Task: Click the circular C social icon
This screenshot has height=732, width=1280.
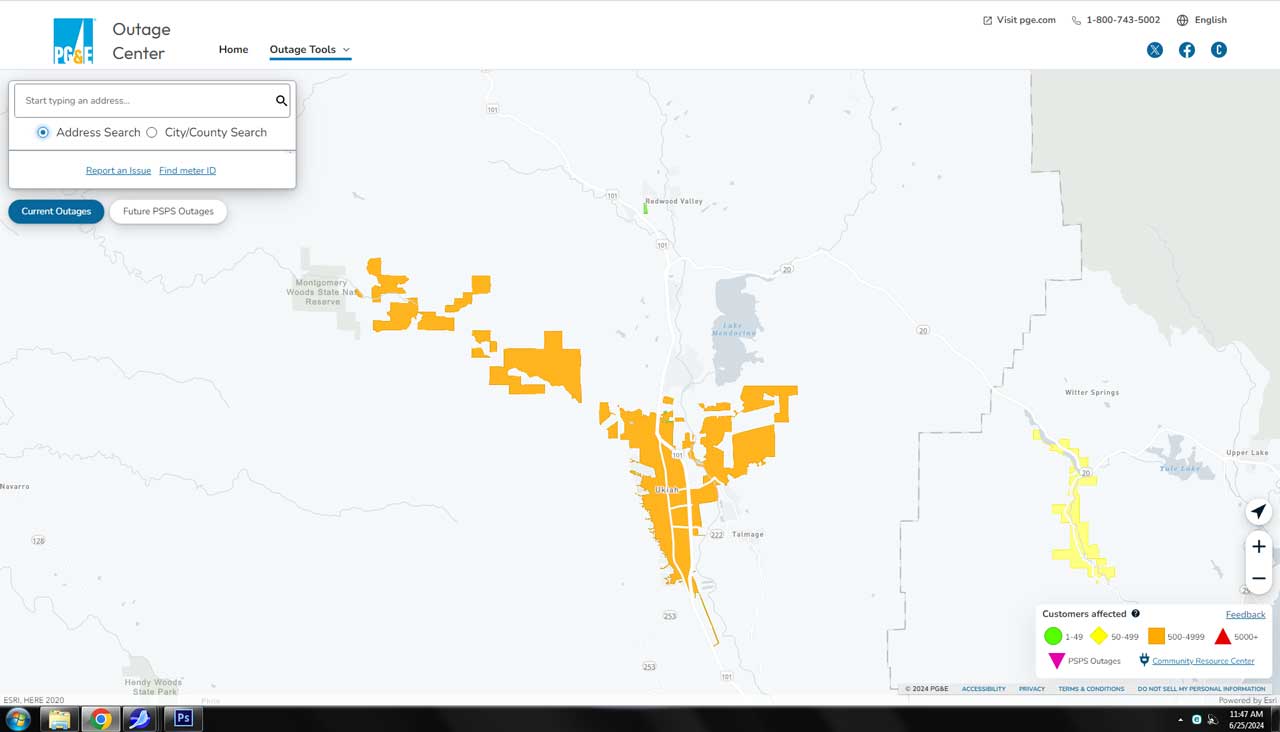Action: [1218, 50]
